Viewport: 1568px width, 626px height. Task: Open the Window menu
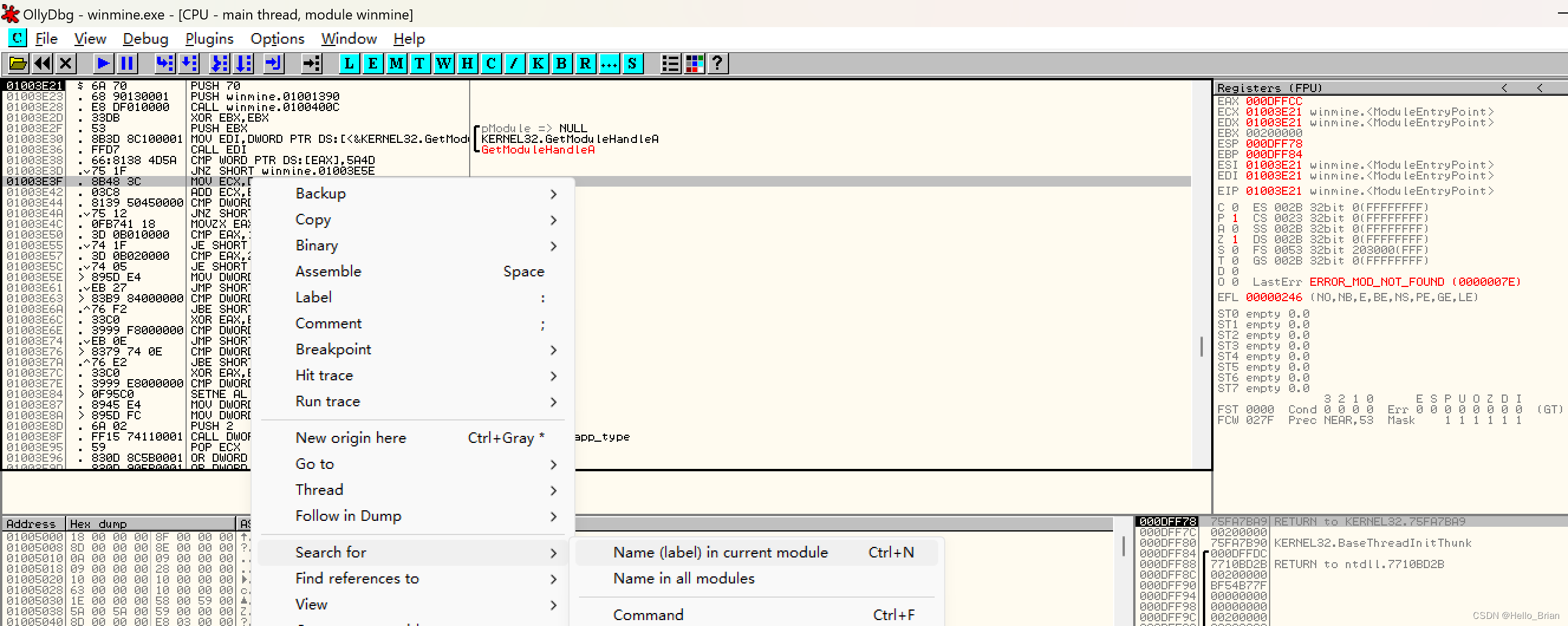[x=349, y=38]
